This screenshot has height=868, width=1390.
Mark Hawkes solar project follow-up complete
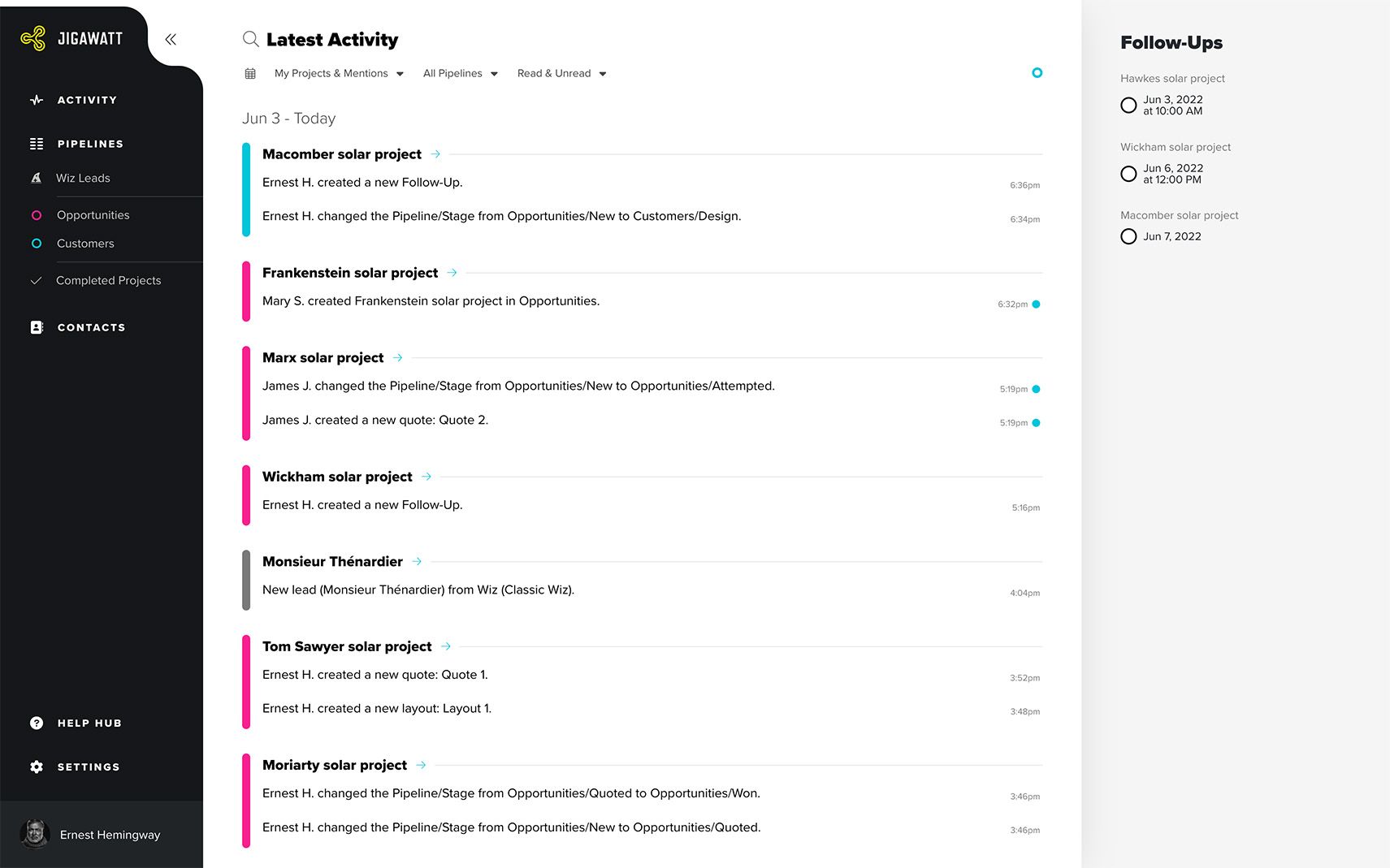click(x=1128, y=106)
